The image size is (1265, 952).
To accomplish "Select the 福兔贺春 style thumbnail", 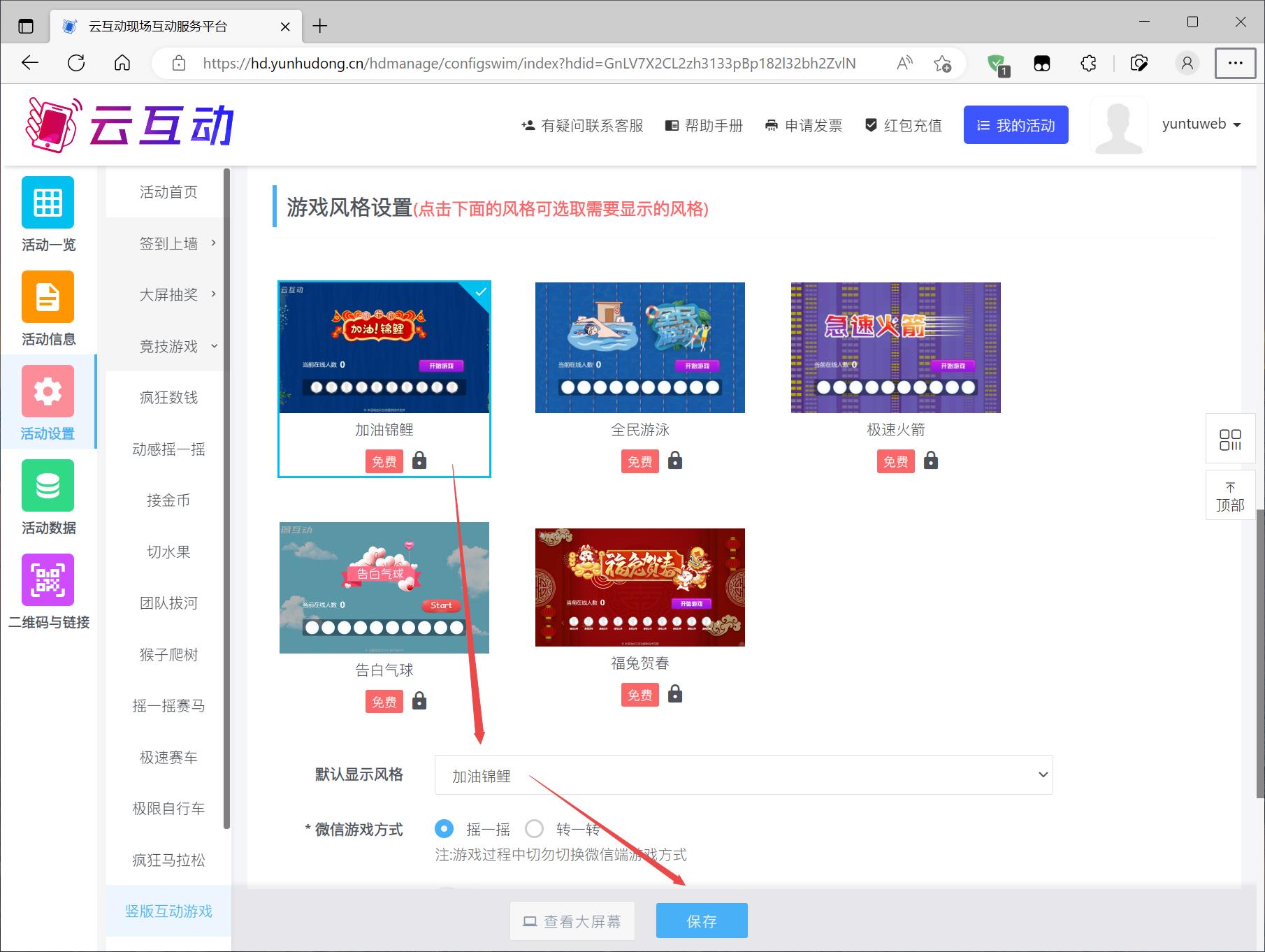I will [x=640, y=587].
